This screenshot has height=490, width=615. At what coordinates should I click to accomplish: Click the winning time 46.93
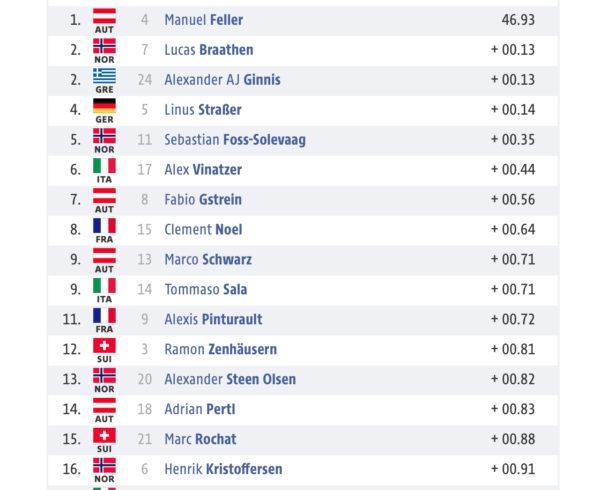point(518,20)
